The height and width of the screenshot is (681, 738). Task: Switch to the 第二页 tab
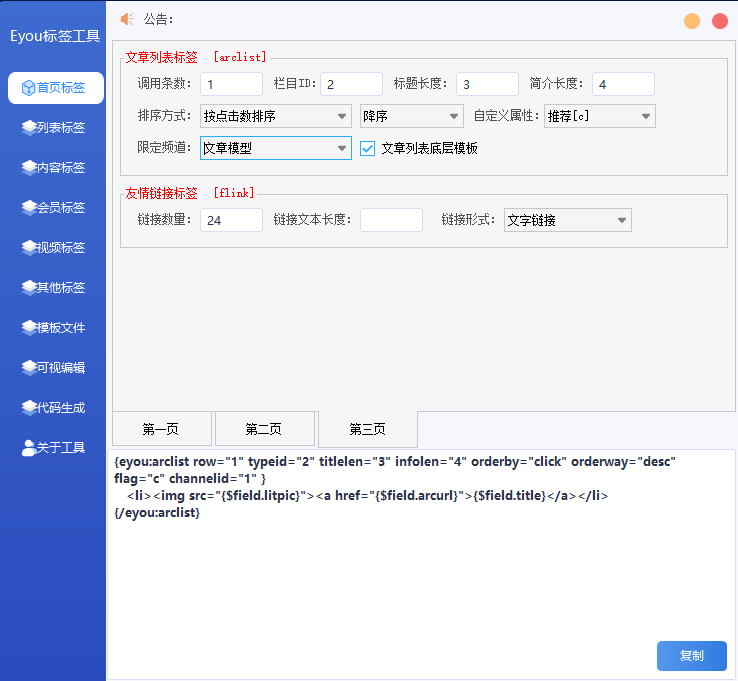(265, 429)
